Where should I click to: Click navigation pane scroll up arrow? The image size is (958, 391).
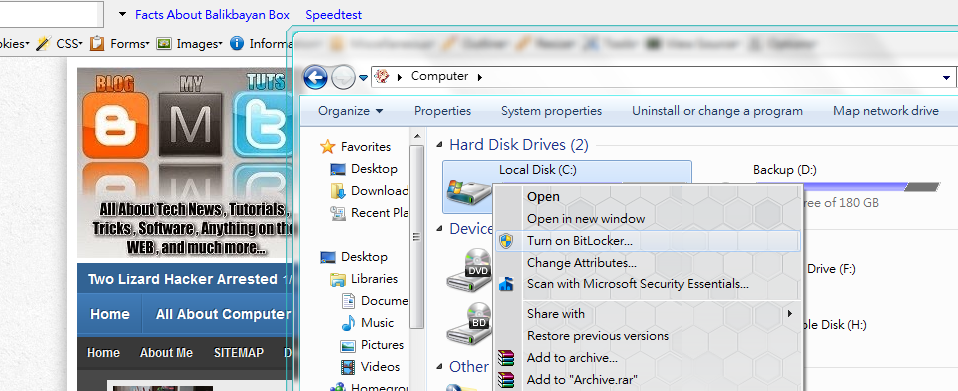coord(417,136)
